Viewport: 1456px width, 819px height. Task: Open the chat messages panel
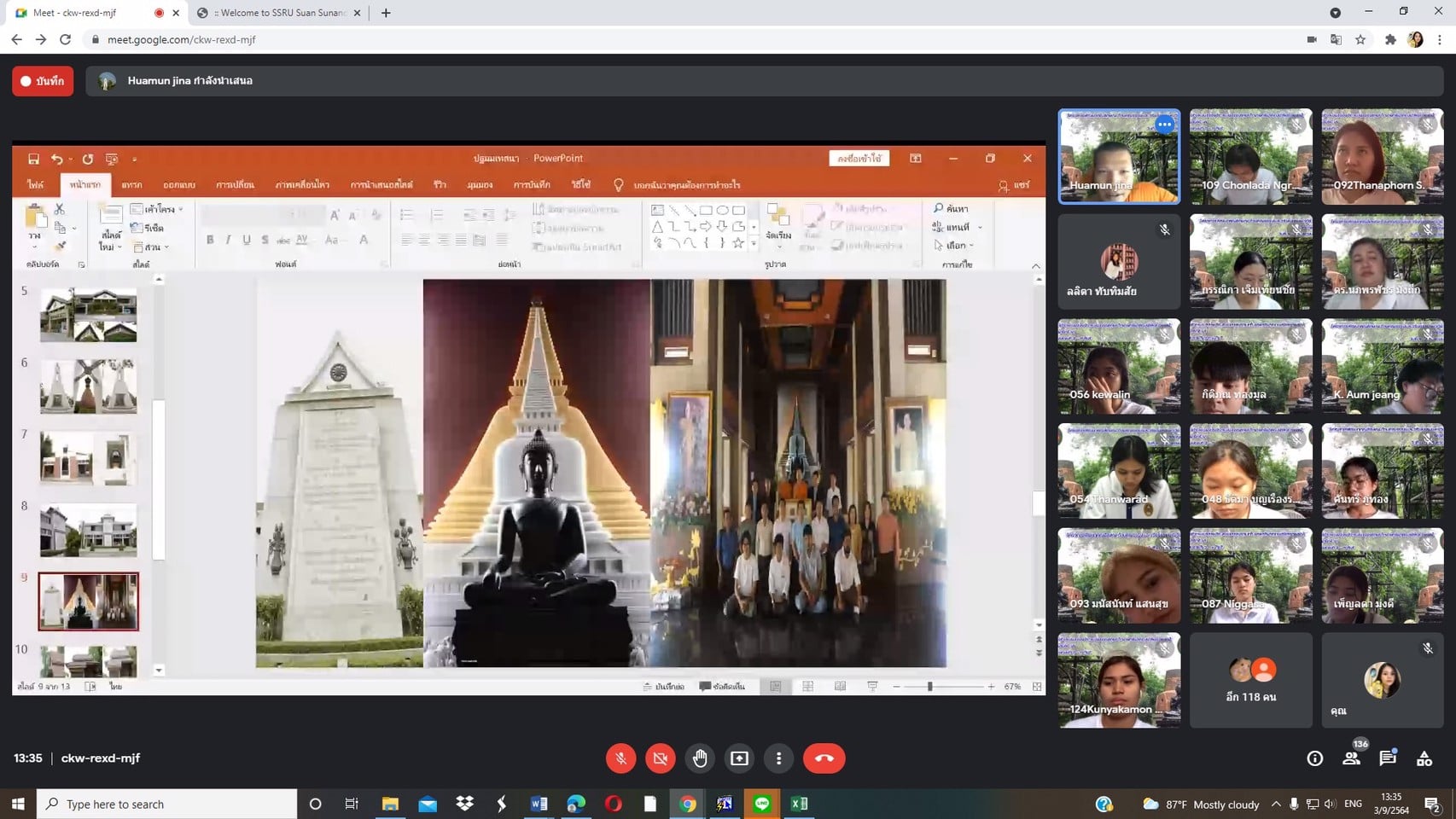(1388, 758)
